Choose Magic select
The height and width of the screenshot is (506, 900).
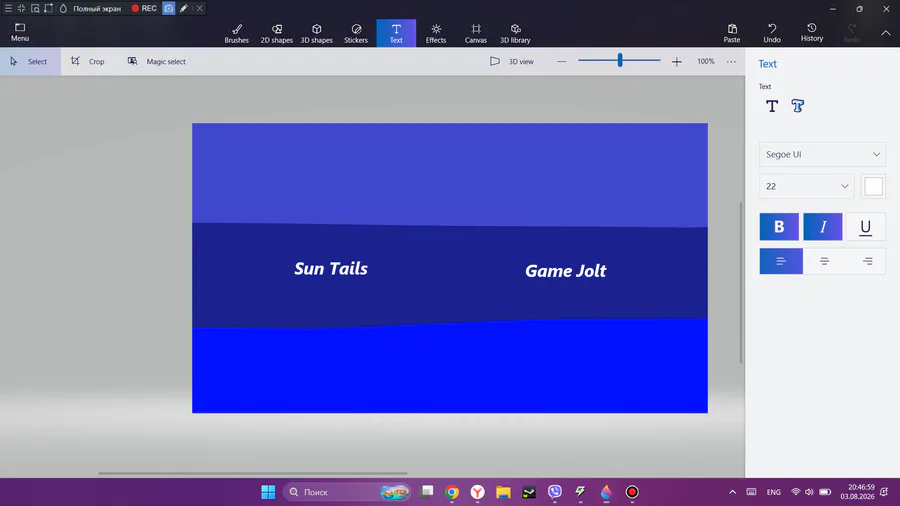pos(157,61)
